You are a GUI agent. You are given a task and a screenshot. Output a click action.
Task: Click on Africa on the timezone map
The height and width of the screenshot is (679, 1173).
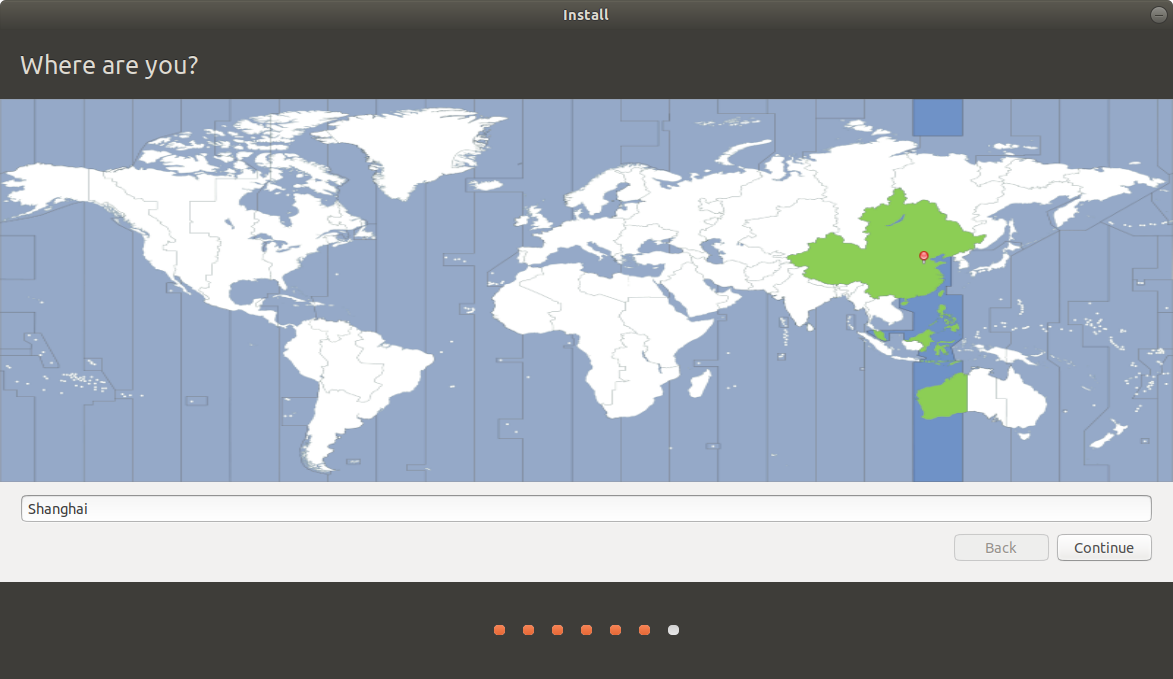click(x=606, y=337)
